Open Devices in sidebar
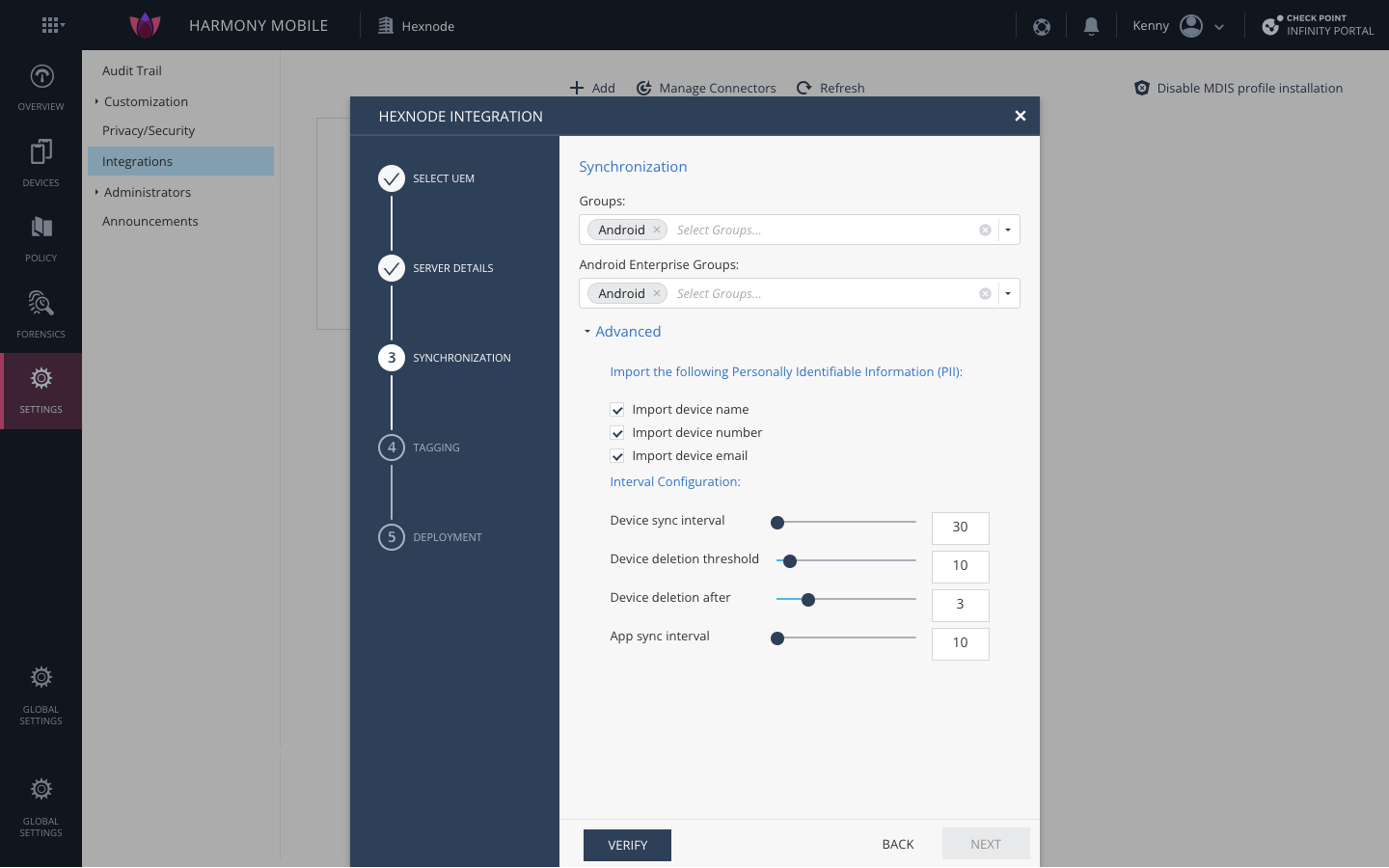 click(41, 163)
